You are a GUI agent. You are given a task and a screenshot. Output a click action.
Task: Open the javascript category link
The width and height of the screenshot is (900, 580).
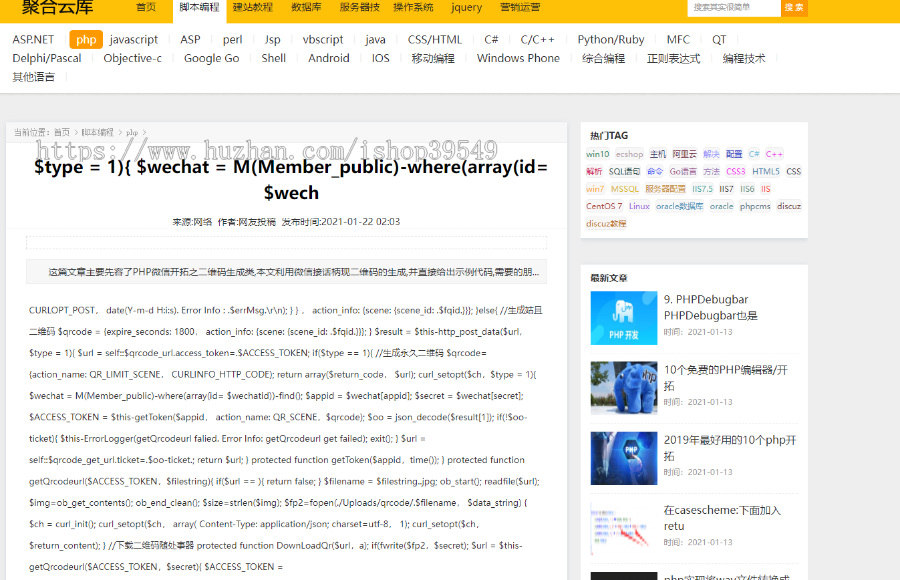[x=134, y=40]
